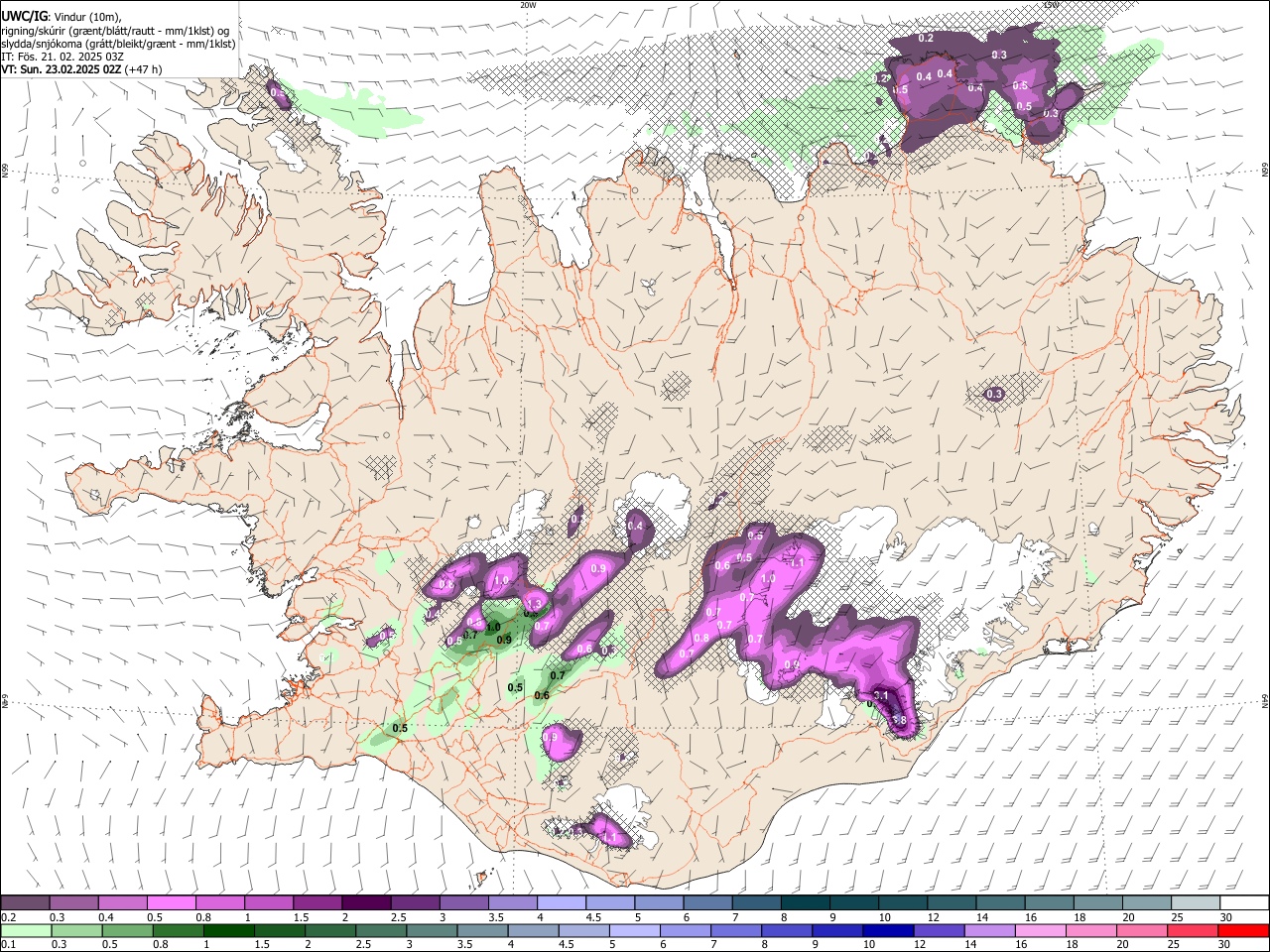
Task: Click the 'IT: Fös. 21. 02. 2025 03Z' line
Action: point(63,57)
